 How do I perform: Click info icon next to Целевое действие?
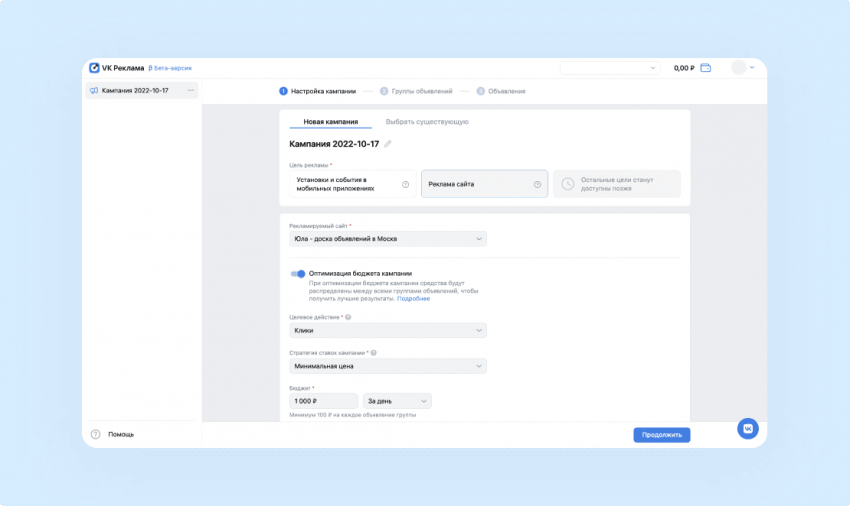coord(348,317)
